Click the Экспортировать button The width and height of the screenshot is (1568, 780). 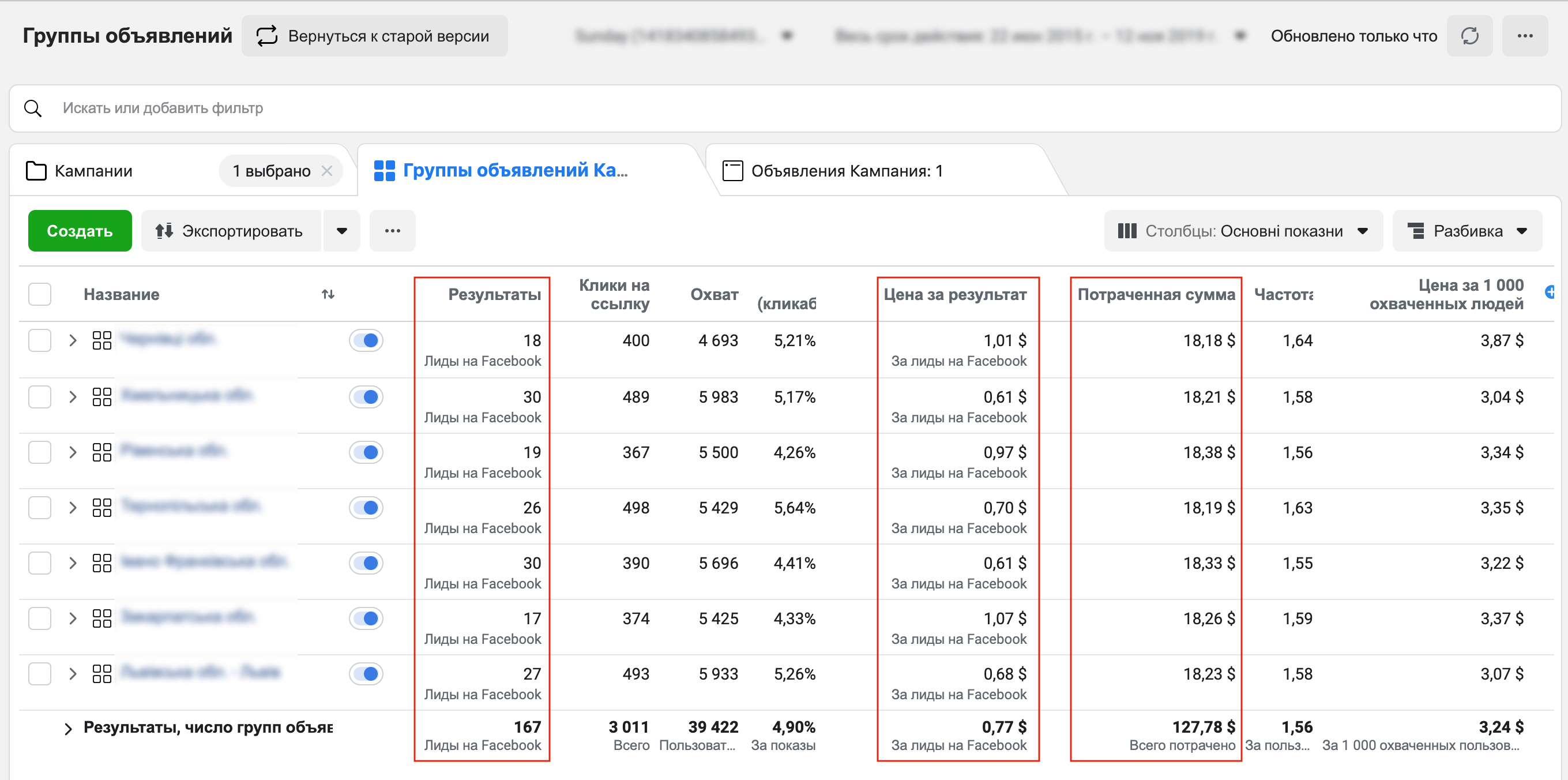pos(231,231)
